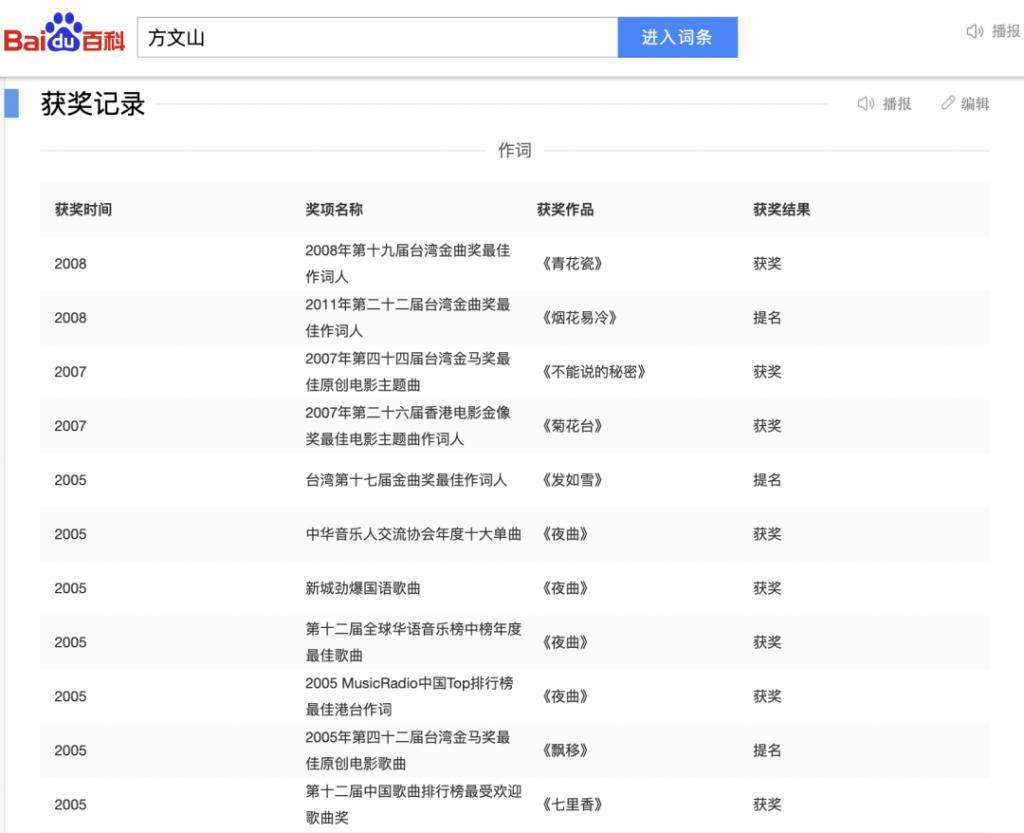Click award 2008年第十九届台湾金曲奖最佳作词人

[408, 264]
